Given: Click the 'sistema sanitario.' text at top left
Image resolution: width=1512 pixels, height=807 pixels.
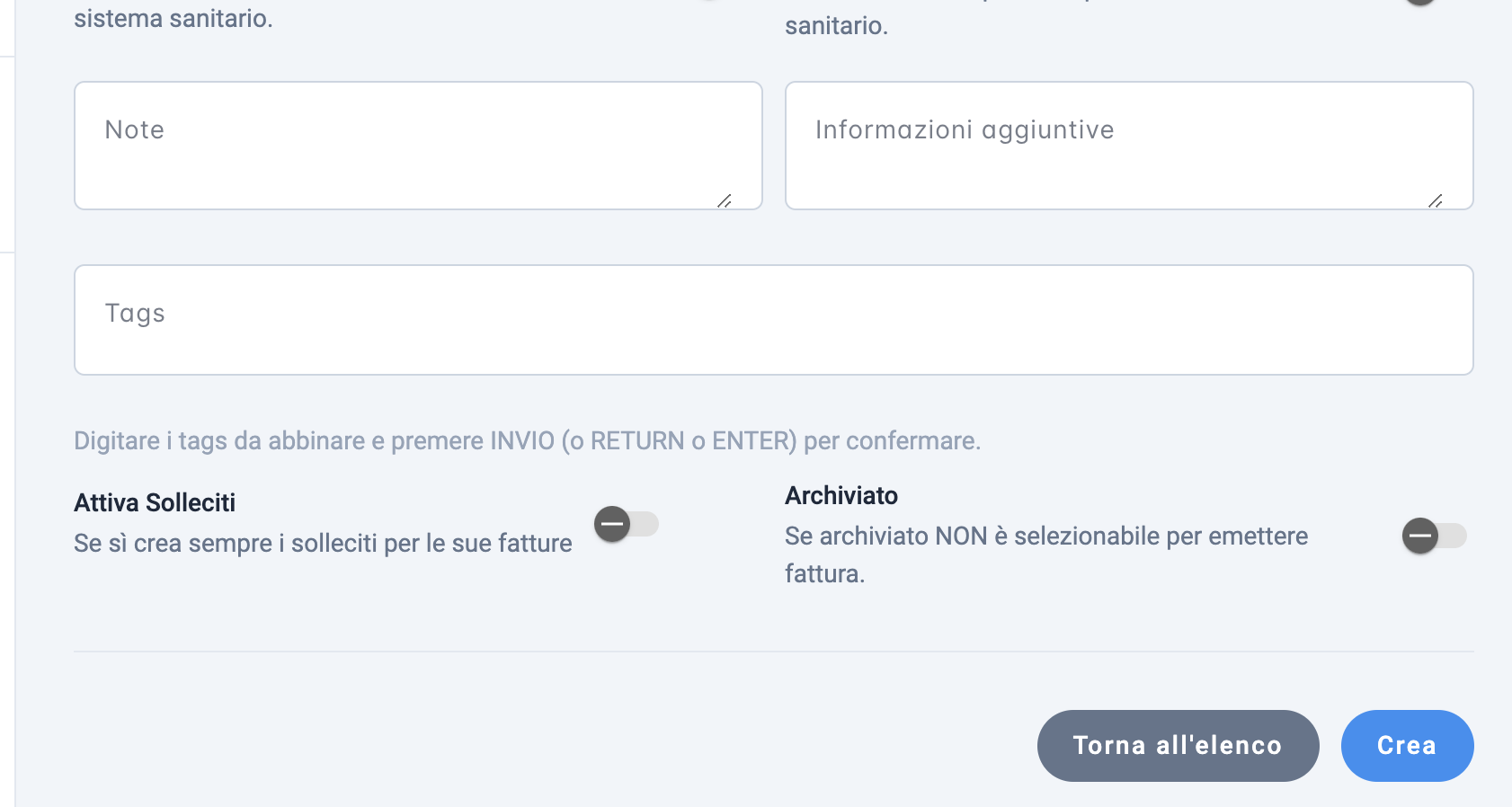Looking at the screenshot, I should 173,18.
